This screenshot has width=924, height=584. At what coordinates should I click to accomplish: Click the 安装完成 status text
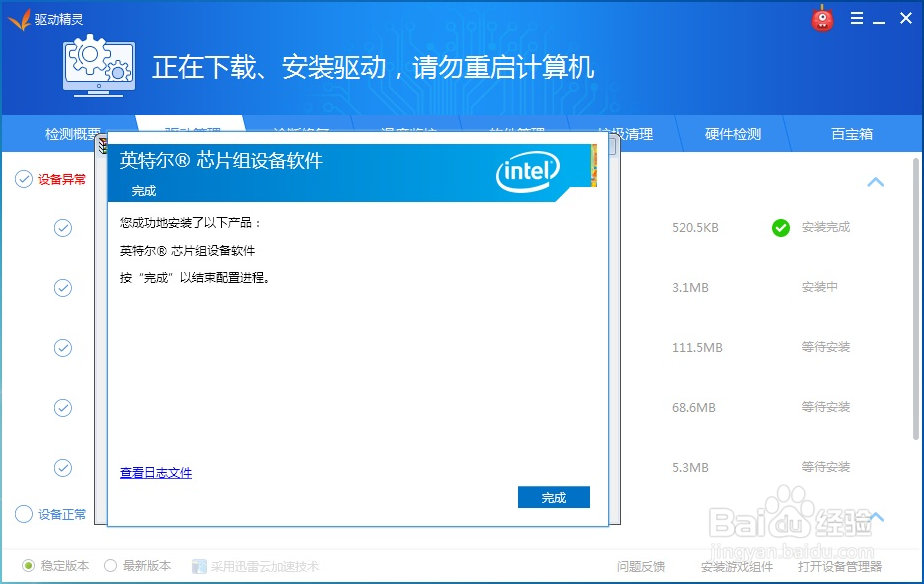(826, 227)
